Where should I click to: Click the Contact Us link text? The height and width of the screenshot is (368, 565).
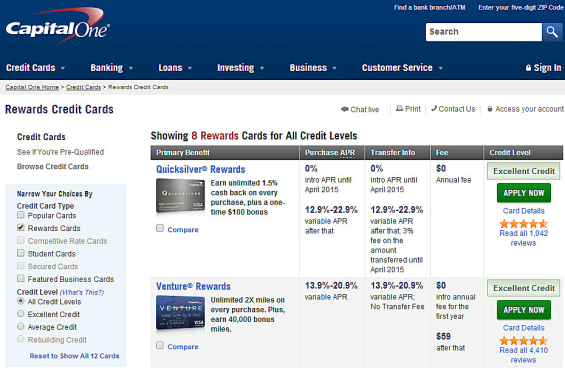coord(457,109)
